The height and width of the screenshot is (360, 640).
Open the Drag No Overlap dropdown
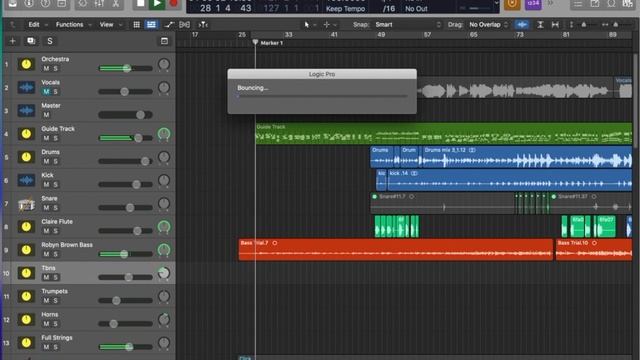click(x=488, y=24)
